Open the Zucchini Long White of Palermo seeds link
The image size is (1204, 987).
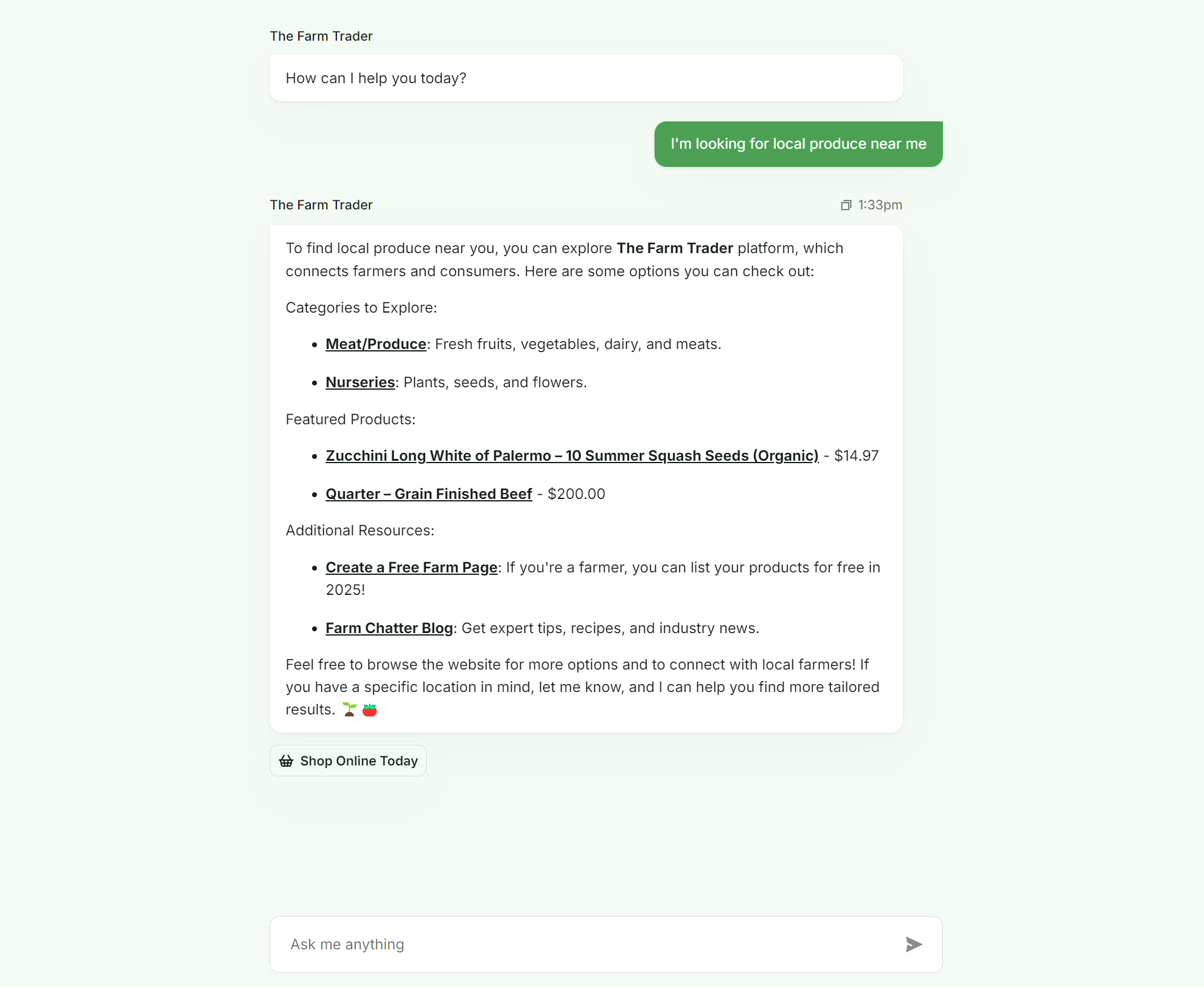[572, 456]
